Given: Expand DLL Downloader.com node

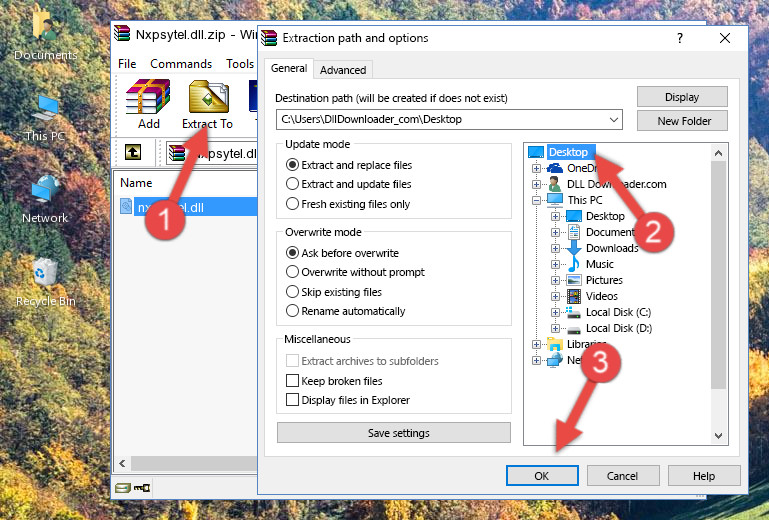Looking at the screenshot, I should click(x=536, y=184).
